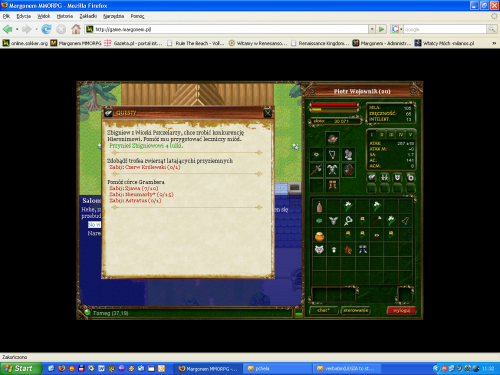
Task: Select the equipped axe weapon slot
Action: pos(316,170)
